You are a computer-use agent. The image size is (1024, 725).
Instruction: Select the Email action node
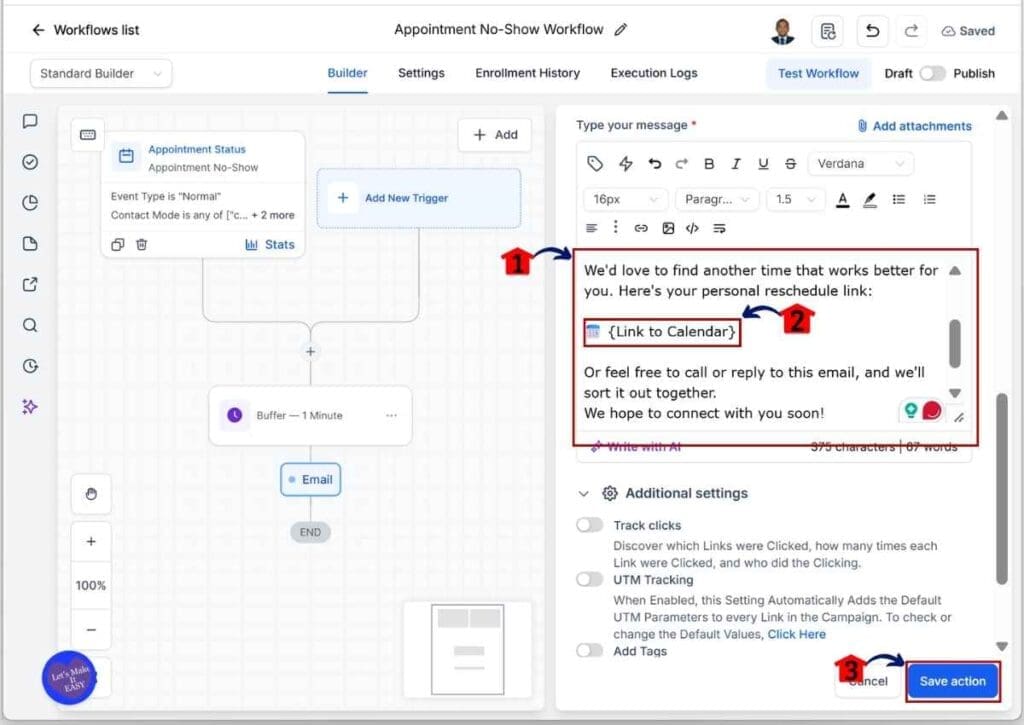311,479
